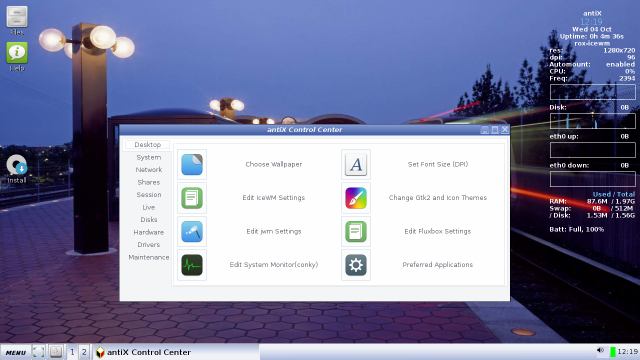Switch to workspace 2 in the taskbar

[84, 352]
